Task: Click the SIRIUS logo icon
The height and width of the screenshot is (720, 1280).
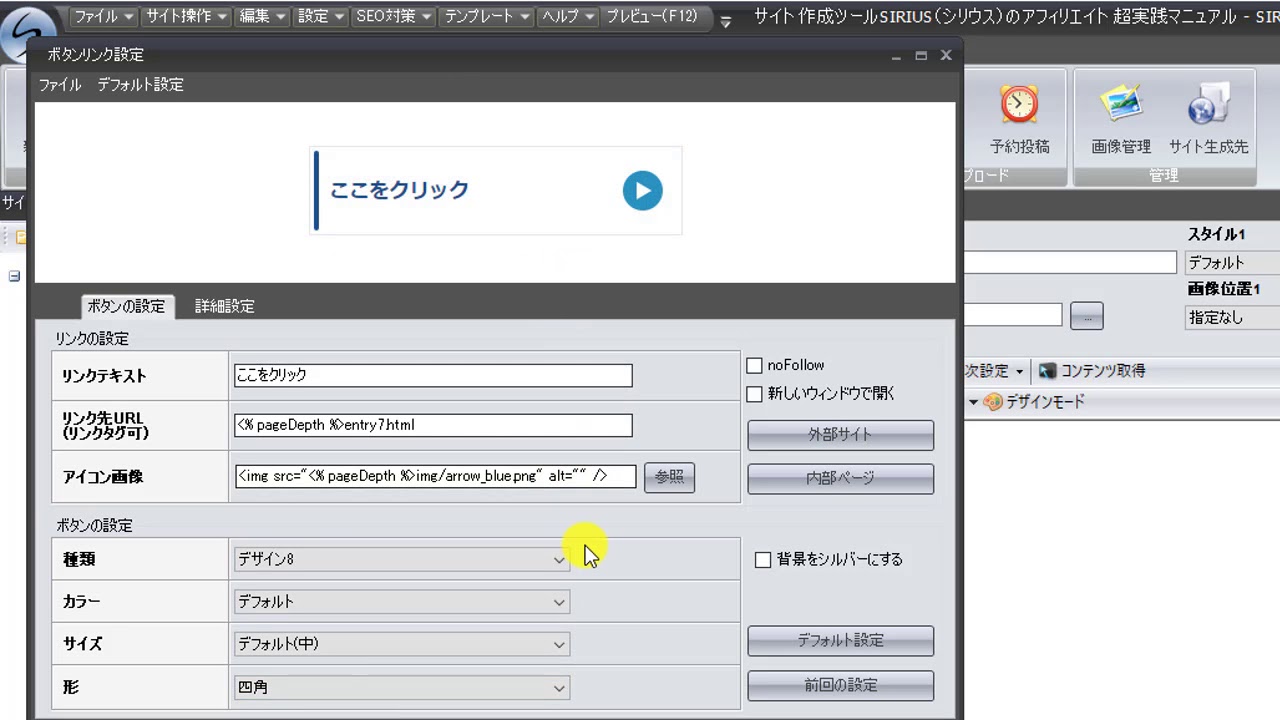Action: (x=28, y=36)
